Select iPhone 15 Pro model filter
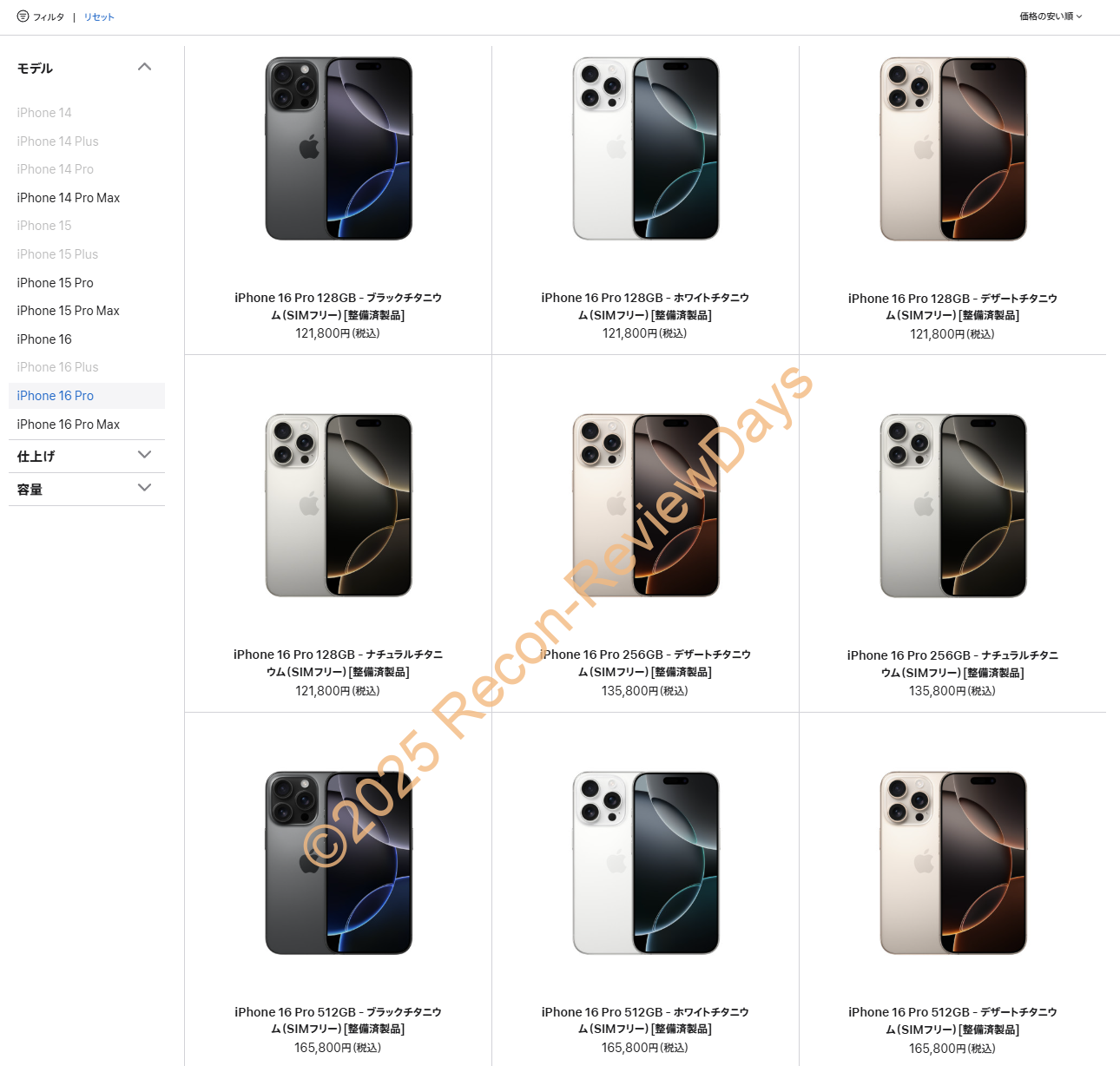The width and height of the screenshot is (1120, 1066). [55, 283]
